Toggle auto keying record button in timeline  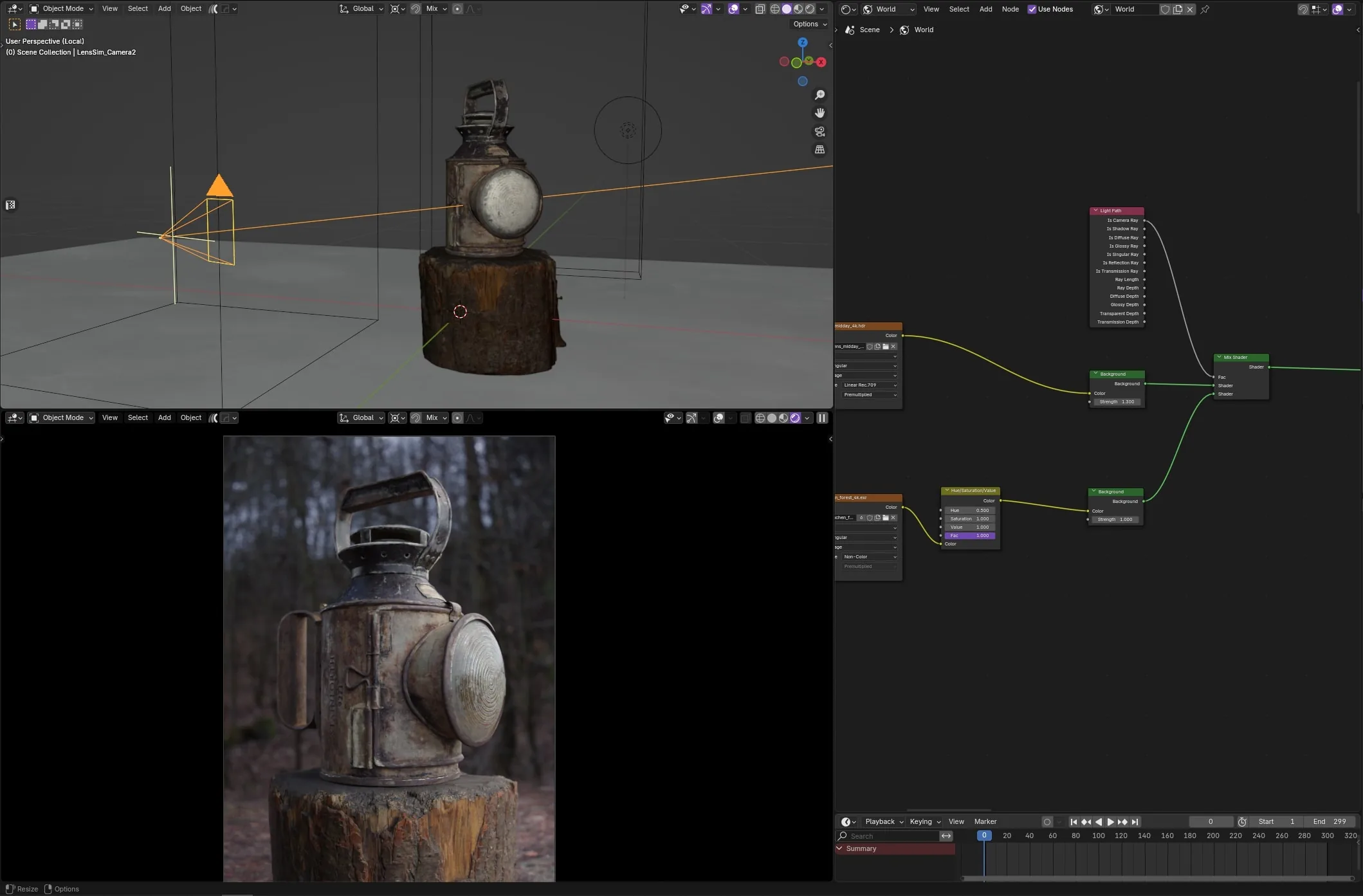coord(1047,821)
